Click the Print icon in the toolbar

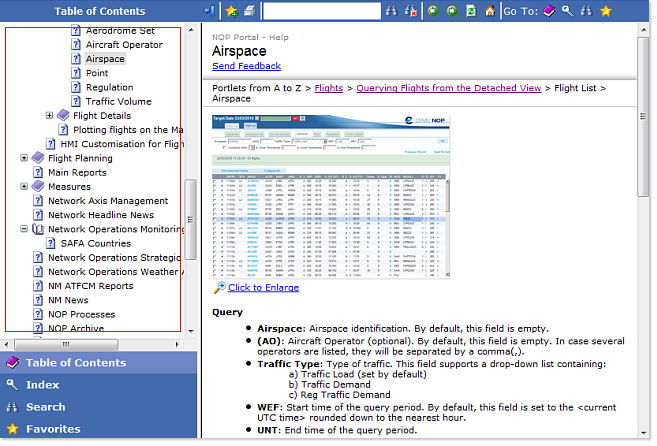(249, 11)
